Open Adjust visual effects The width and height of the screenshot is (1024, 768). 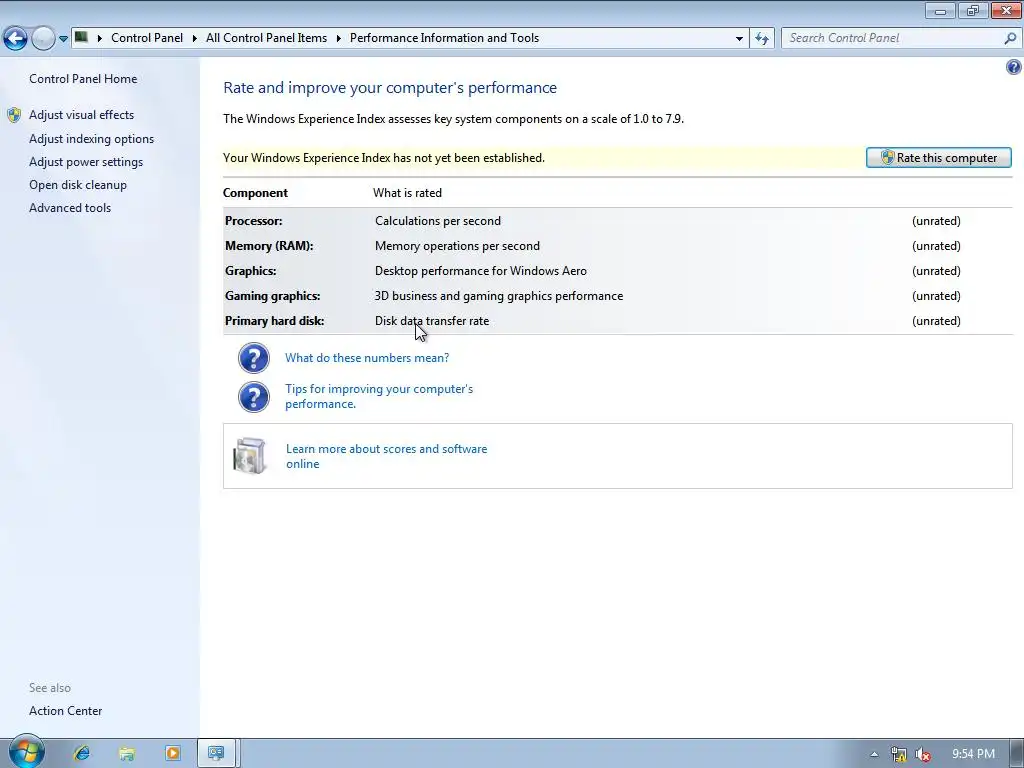pos(82,115)
